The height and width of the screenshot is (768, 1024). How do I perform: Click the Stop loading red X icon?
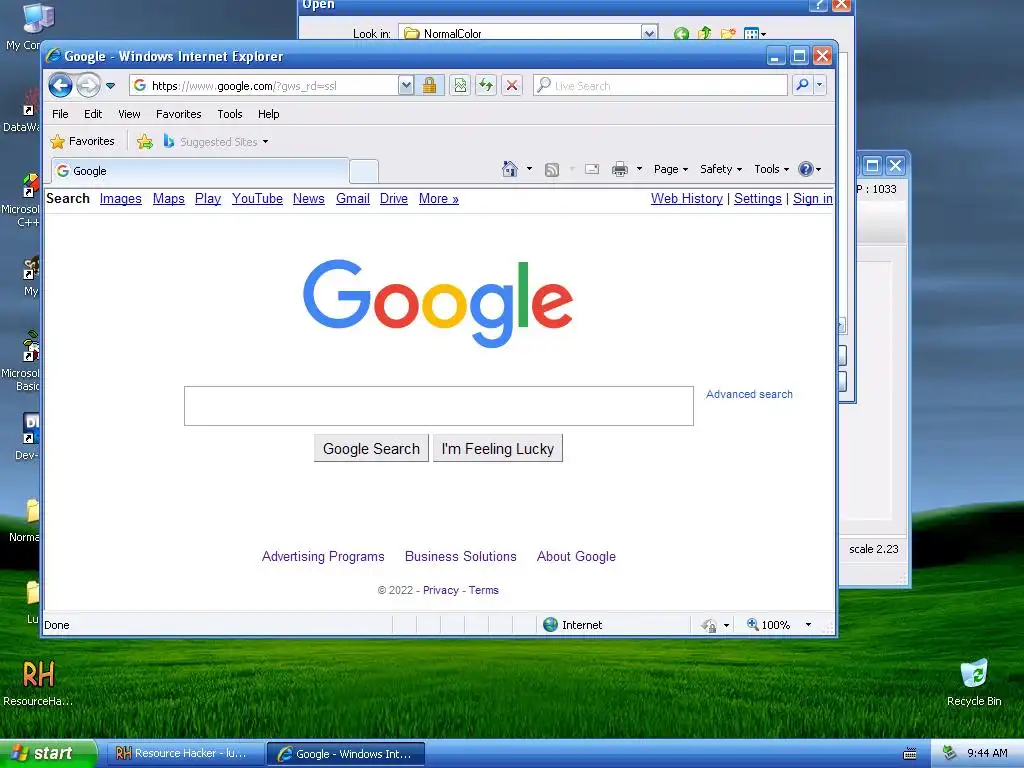click(512, 86)
